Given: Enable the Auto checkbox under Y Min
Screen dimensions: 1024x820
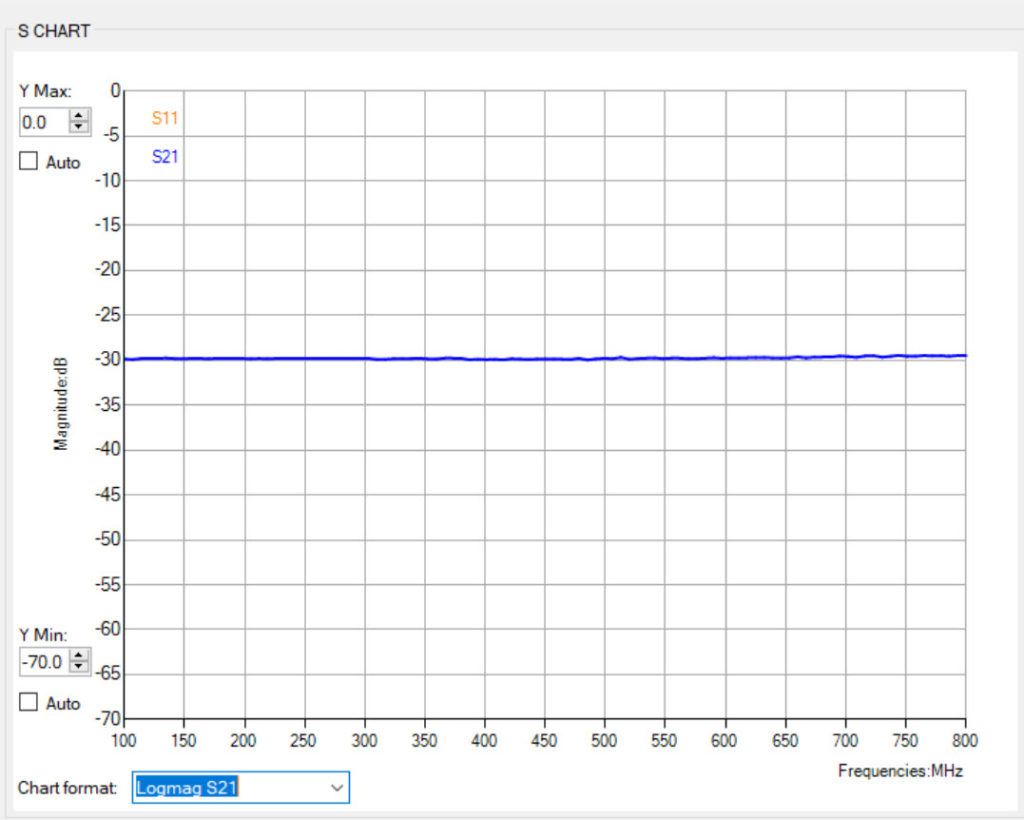Looking at the screenshot, I should tap(28, 702).
